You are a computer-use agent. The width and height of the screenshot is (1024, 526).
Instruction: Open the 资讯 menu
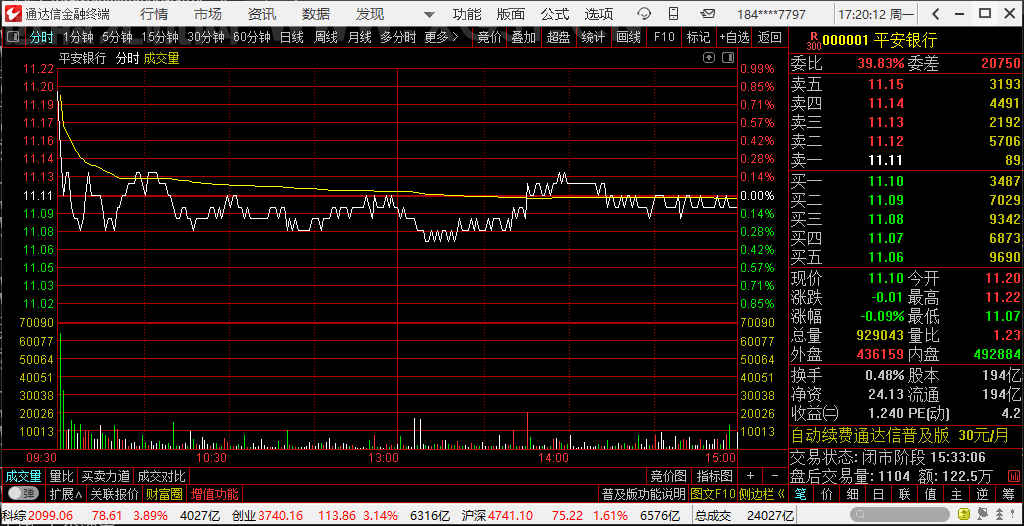pyautogui.click(x=262, y=14)
